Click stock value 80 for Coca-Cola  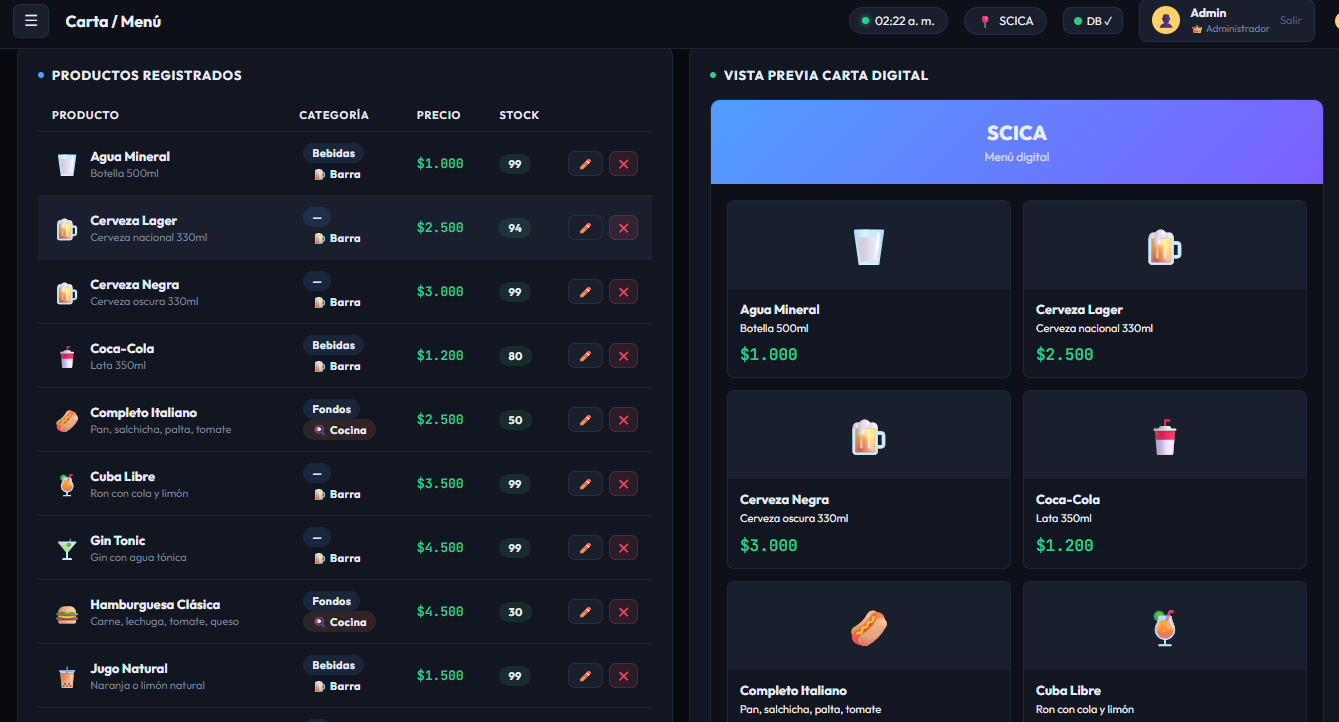515,356
